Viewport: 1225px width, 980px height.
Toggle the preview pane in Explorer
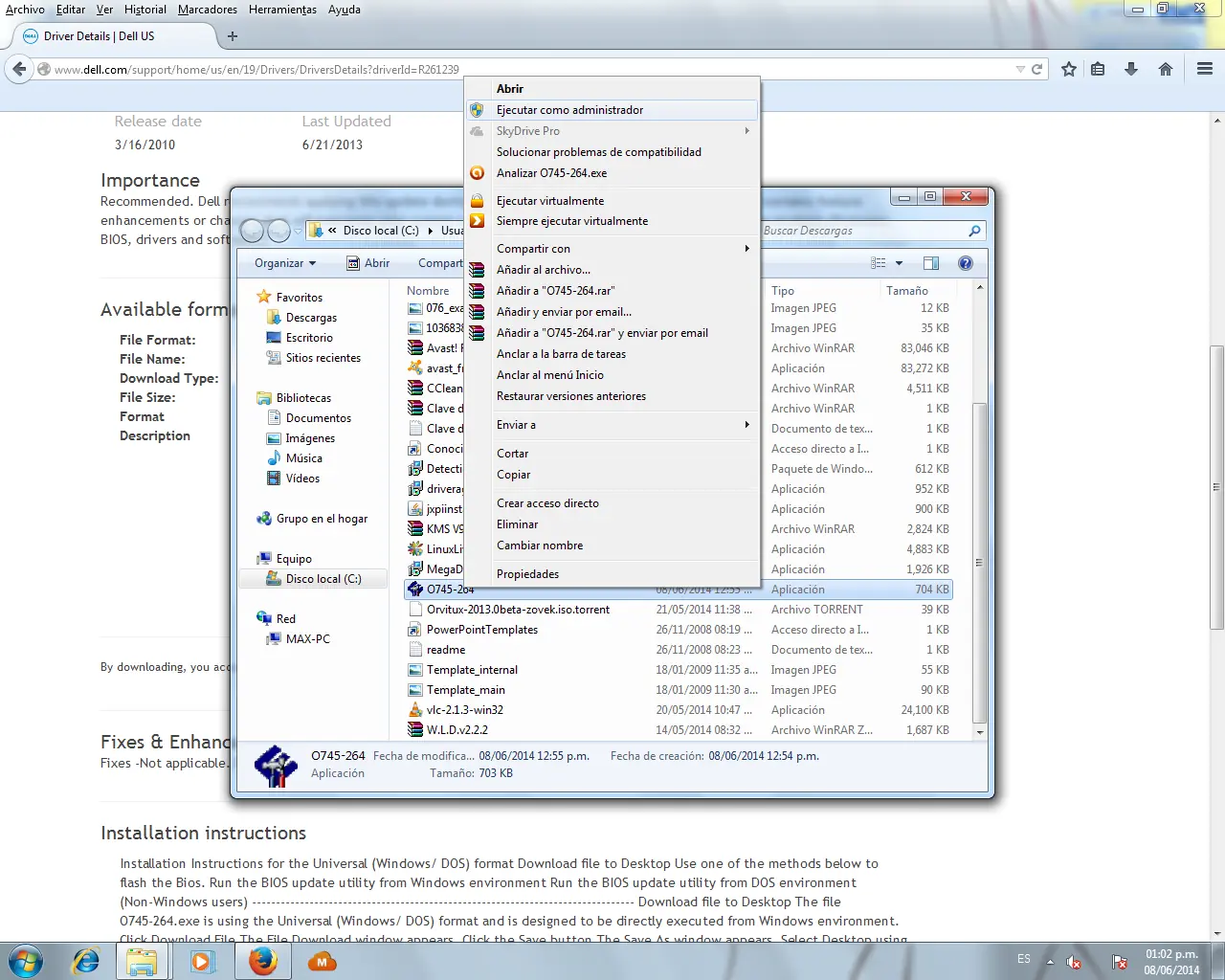coord(929,262)
